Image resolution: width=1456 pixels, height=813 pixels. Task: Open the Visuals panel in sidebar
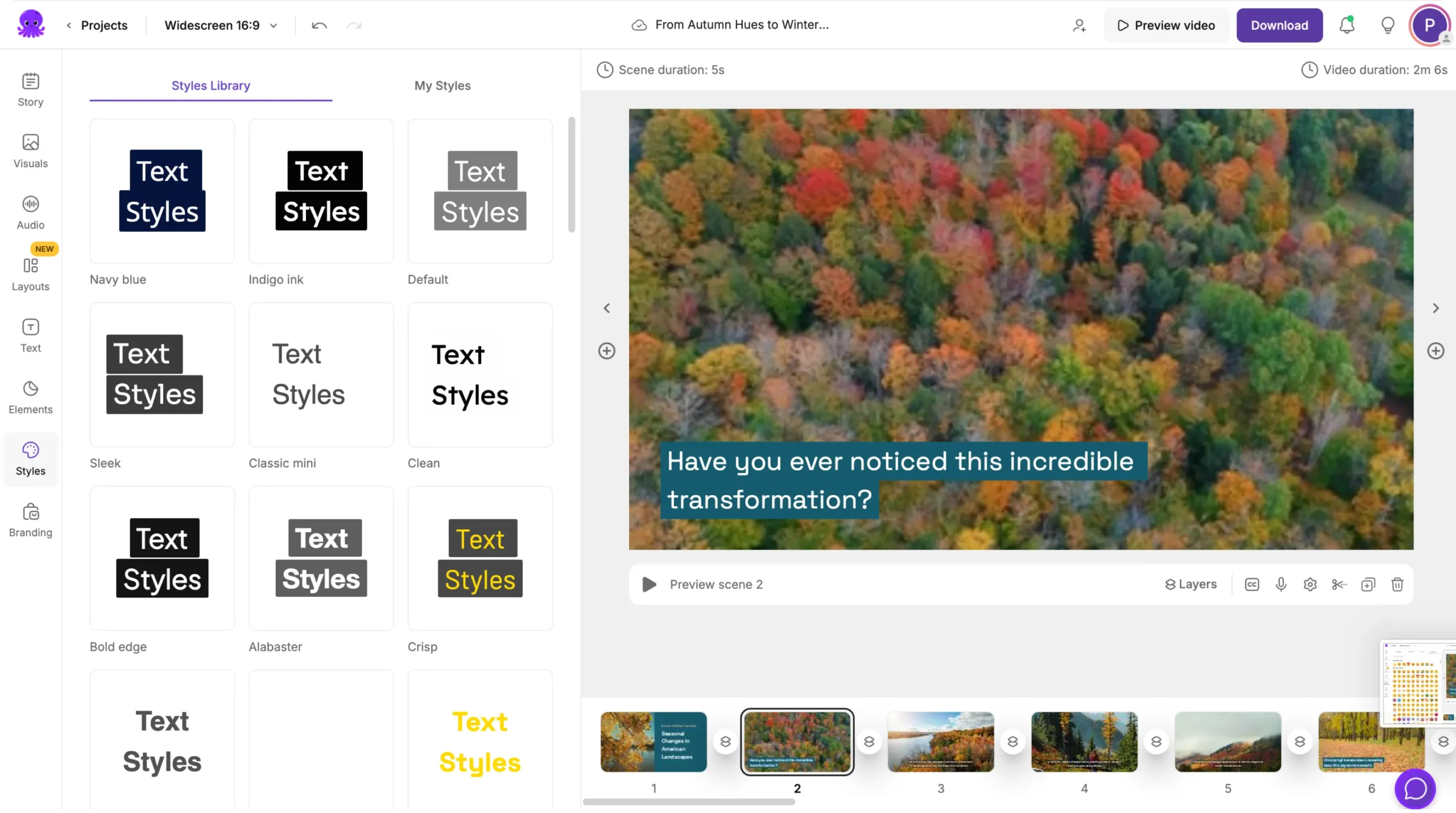click(31, 151)
